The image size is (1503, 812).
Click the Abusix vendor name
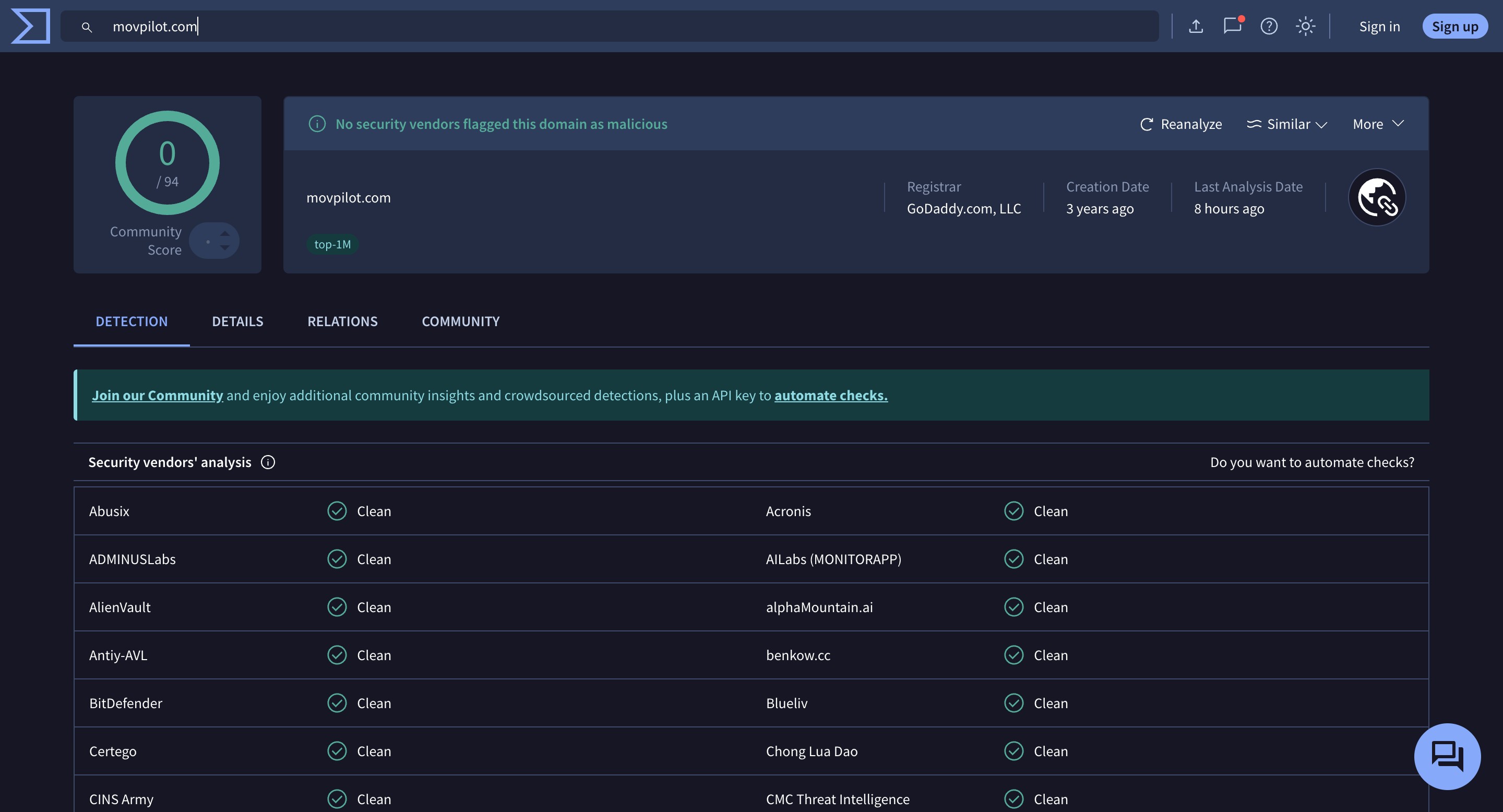click(109, 511)
